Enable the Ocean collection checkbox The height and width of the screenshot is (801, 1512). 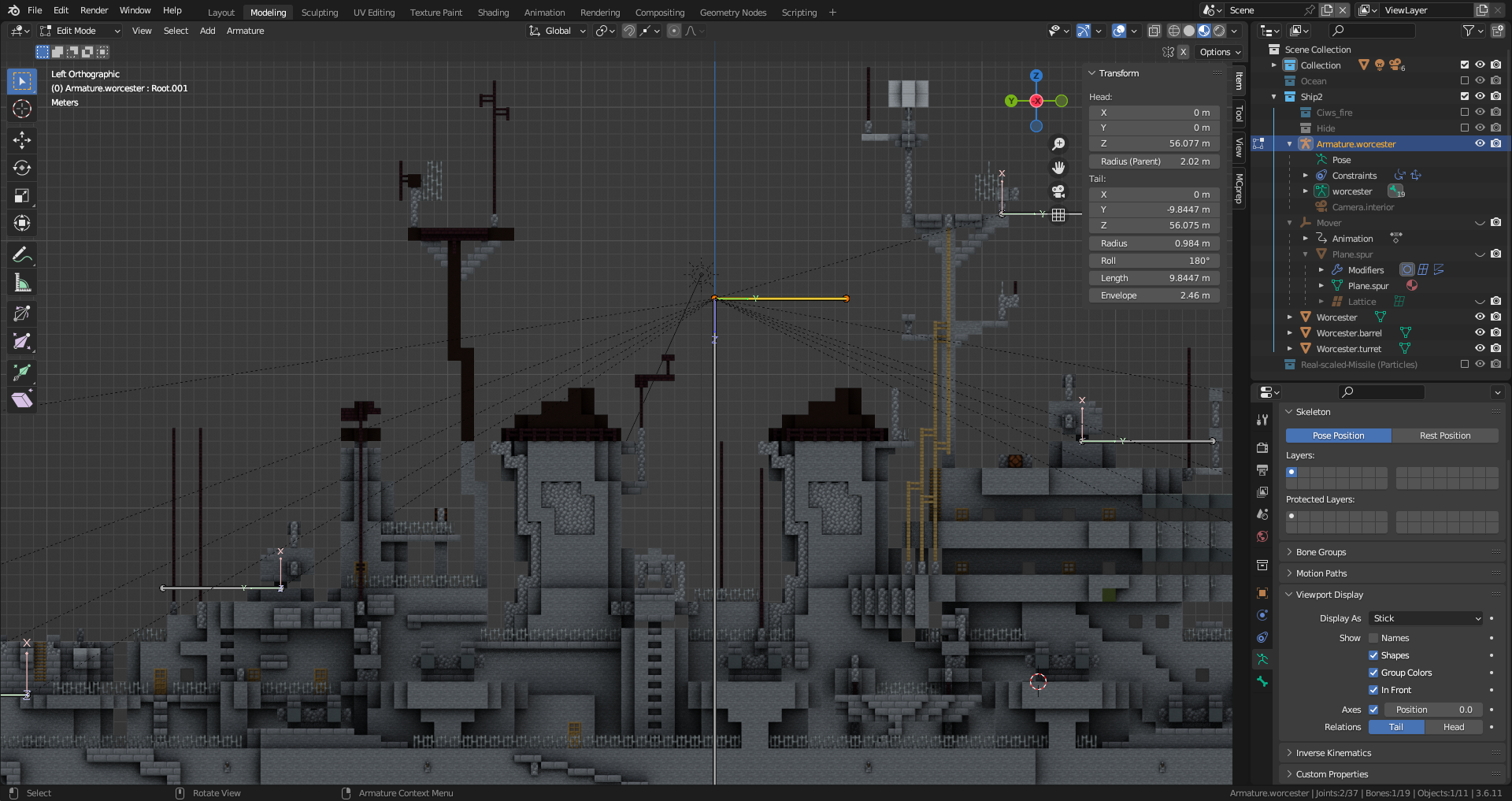coord(1465,80)
